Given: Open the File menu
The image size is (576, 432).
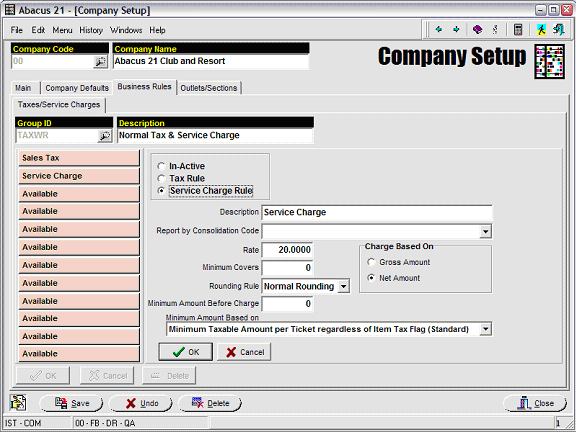Looking at the screenshot, I should click(17, 30).
